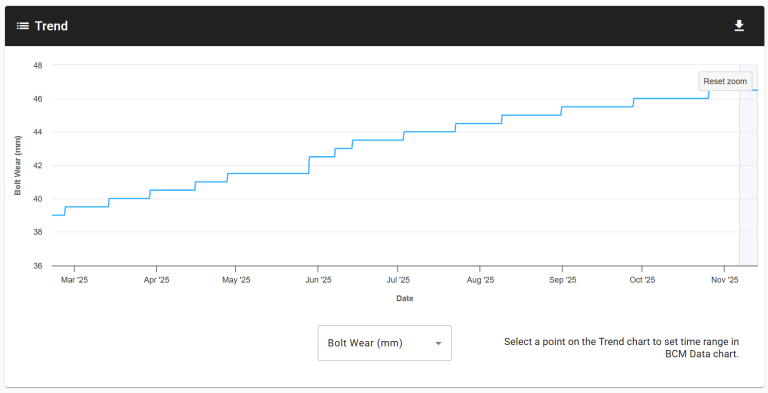This screenshot has height=393, width=768.
Task: Select the trend line step at 41.5 mm
Action: tap(268, 173)
